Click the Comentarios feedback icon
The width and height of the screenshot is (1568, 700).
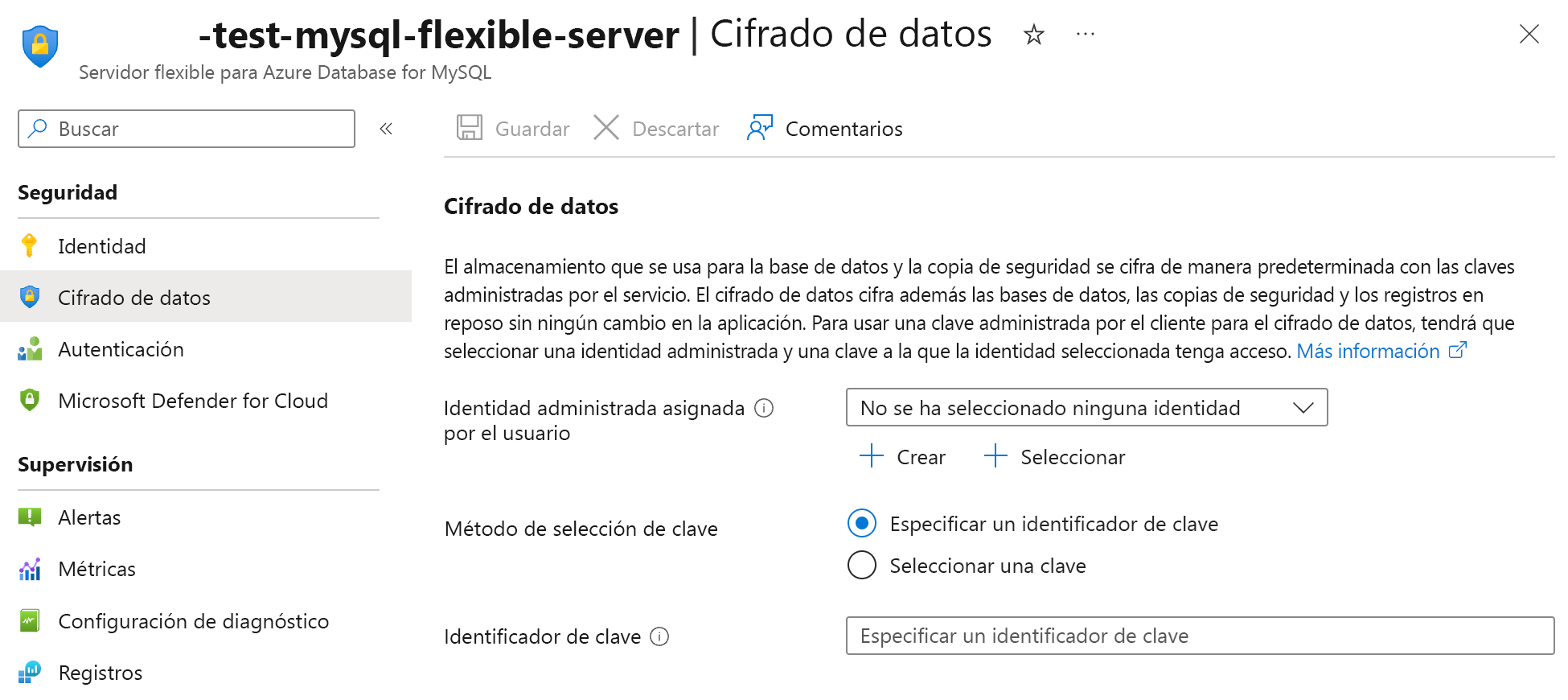(x=760, y=128)
